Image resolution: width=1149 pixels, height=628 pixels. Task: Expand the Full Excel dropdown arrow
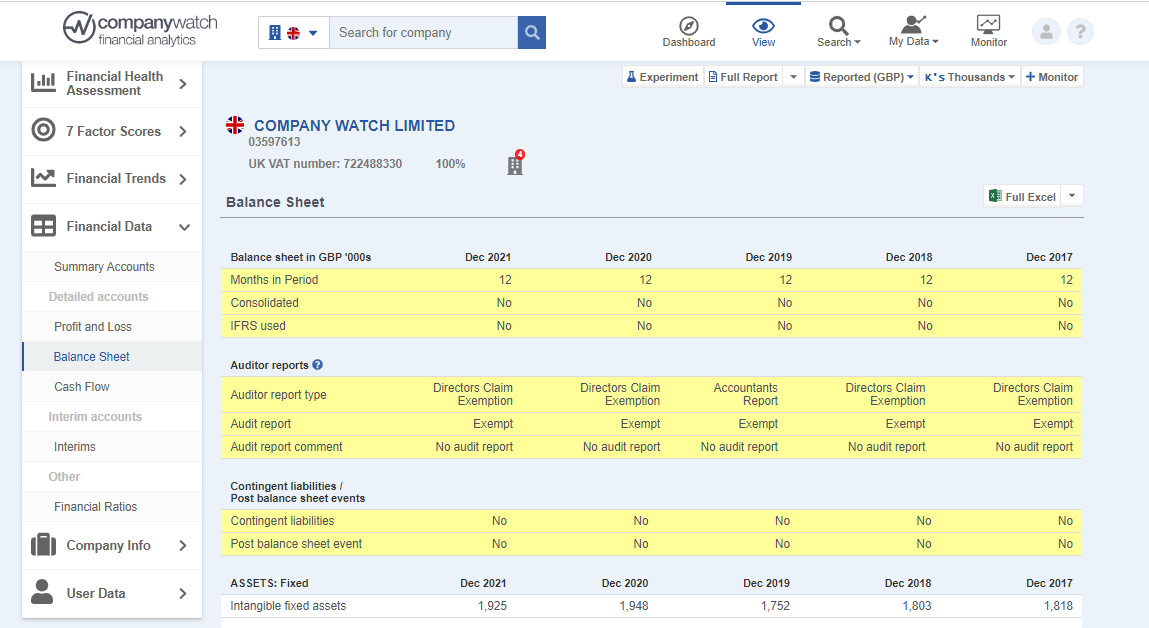[x=1072, y=196]
